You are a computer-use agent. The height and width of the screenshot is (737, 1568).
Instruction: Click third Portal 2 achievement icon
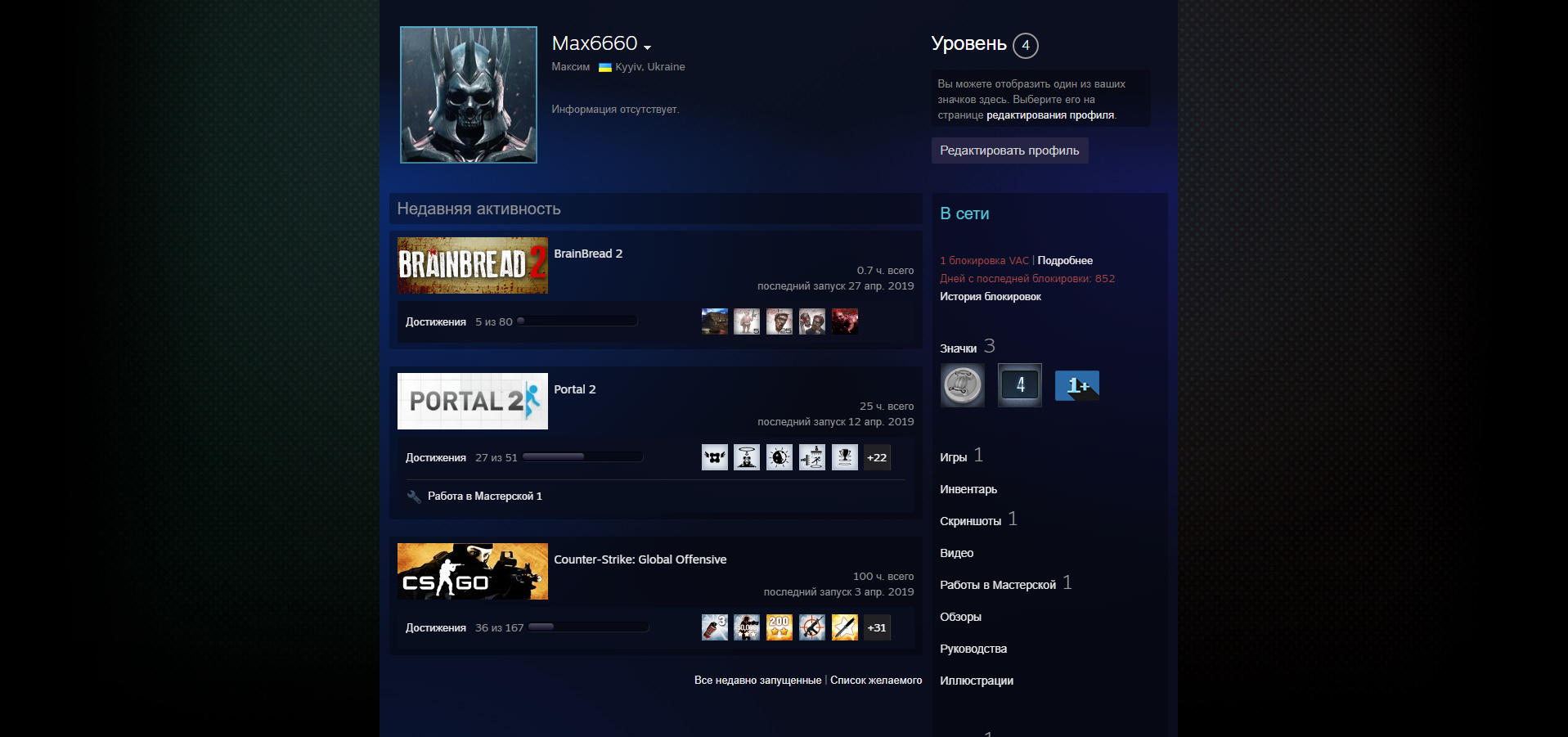[780, 457]
